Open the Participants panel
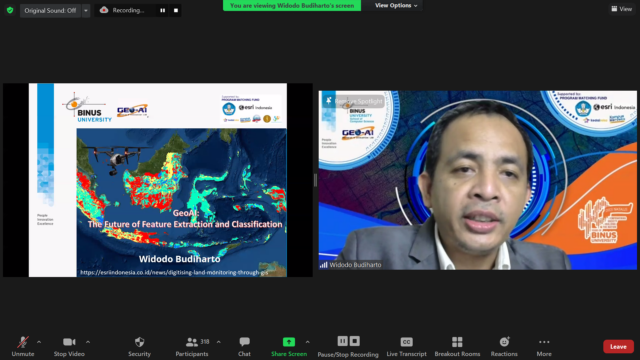 (192, 347)
